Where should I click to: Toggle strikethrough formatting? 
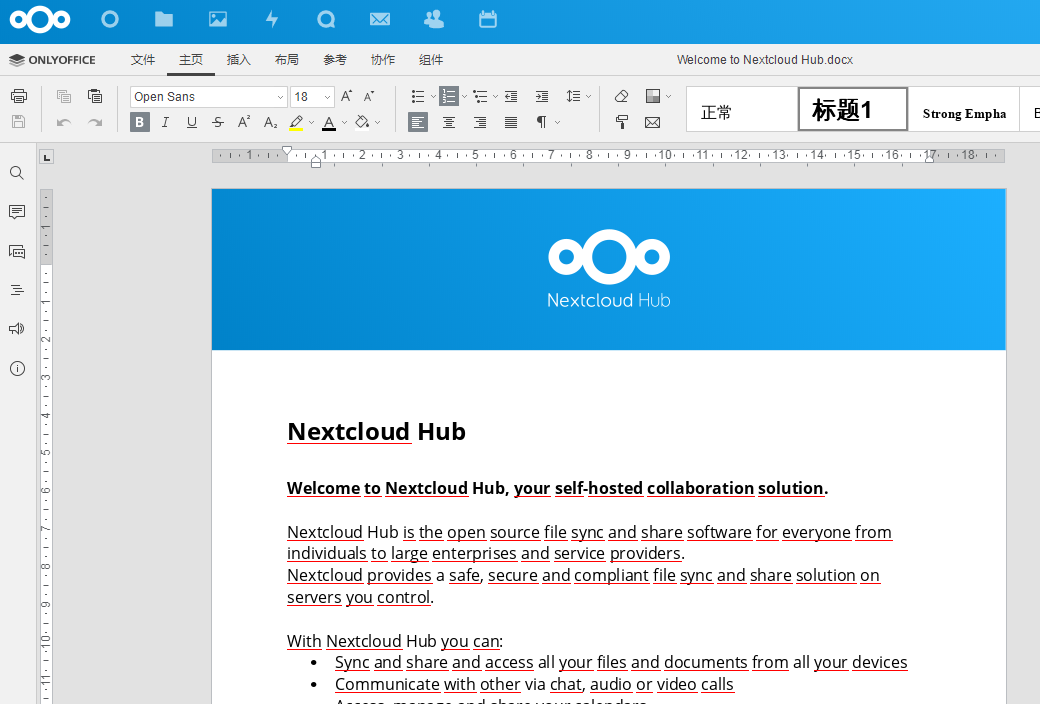click(x=218, y=122)
